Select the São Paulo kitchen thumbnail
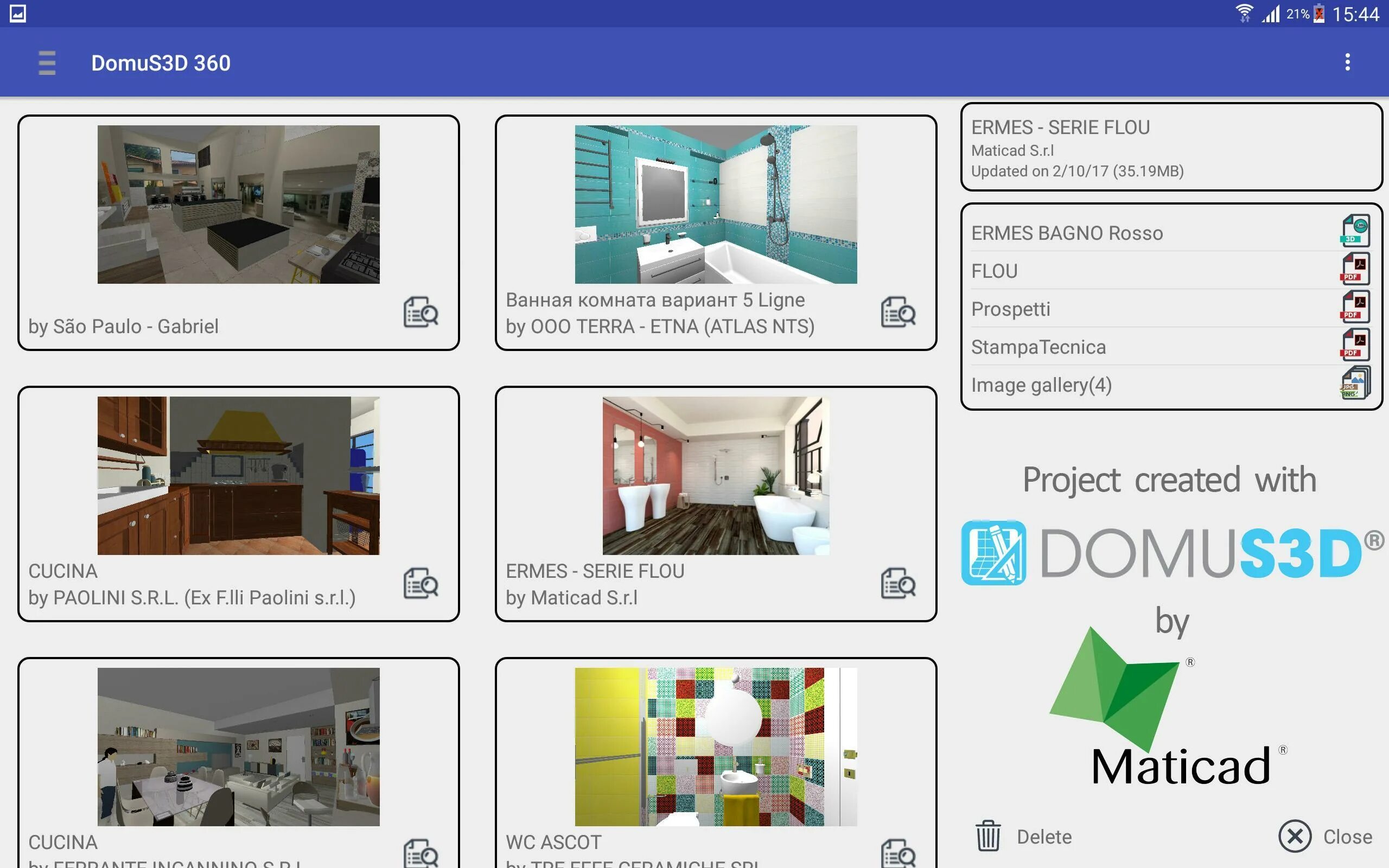 238,205
